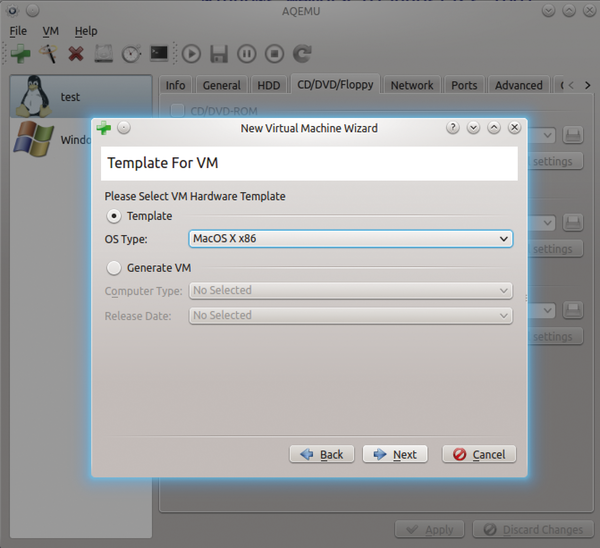Open the OS Type dropdown

click(350, 239)
